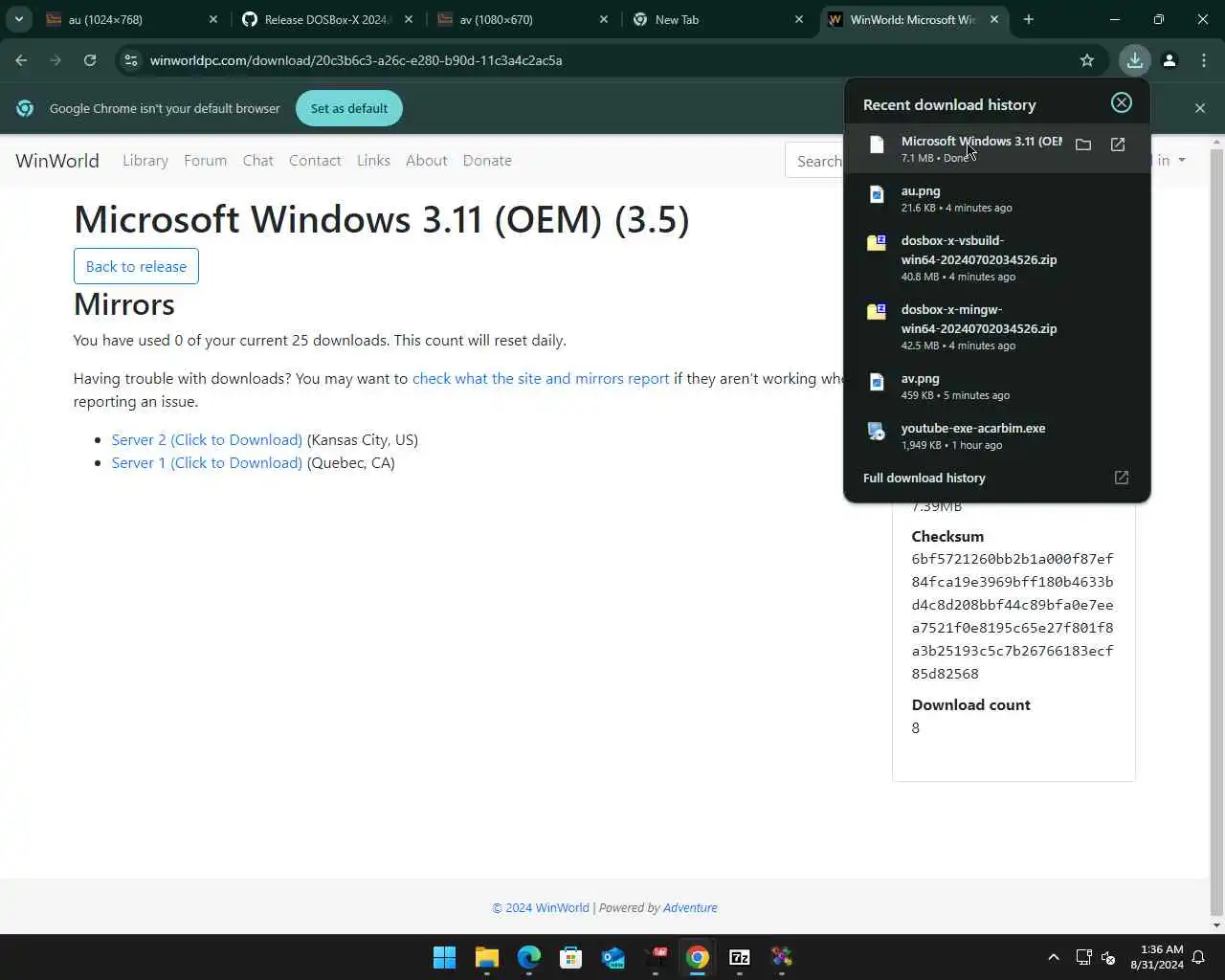Expand the tab search dropdown
1225x980 pixels.
point(18,19)
